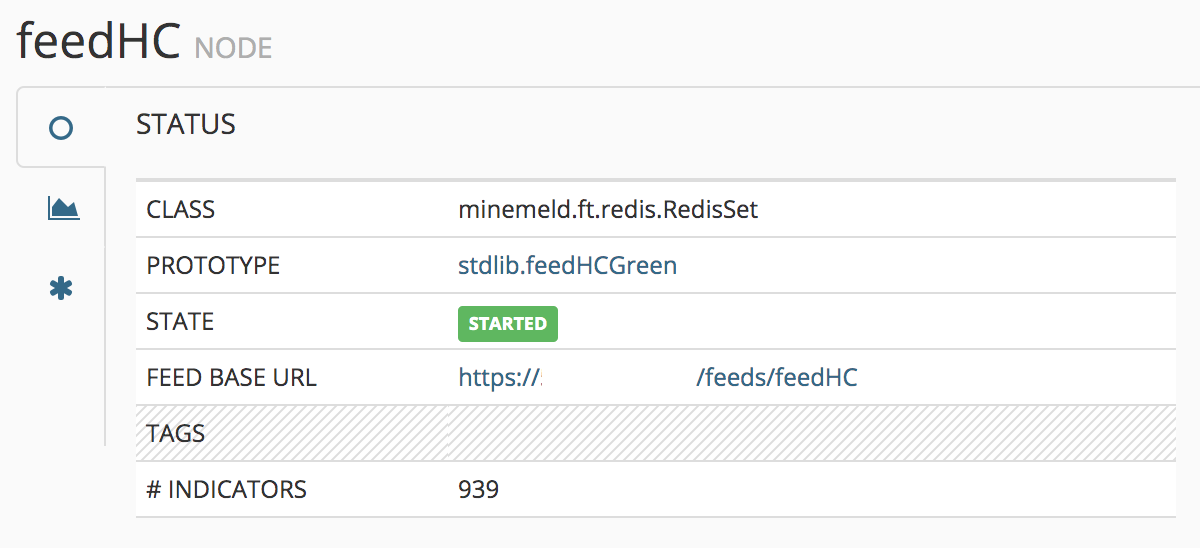
Task: Click the CLASS row label
Action: click(x=181, y=210)
